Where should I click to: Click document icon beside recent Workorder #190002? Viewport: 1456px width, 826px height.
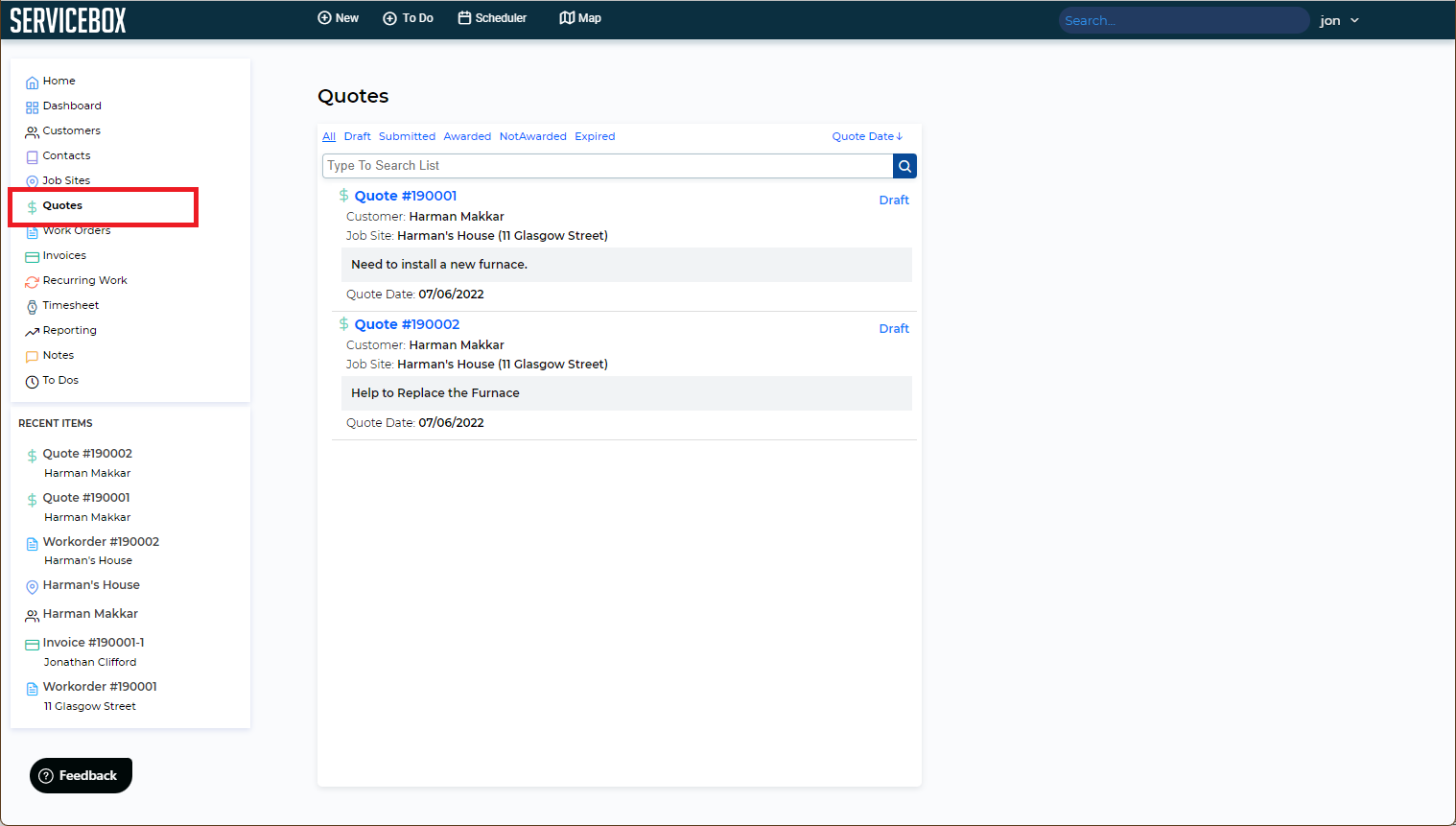(32, 544)
